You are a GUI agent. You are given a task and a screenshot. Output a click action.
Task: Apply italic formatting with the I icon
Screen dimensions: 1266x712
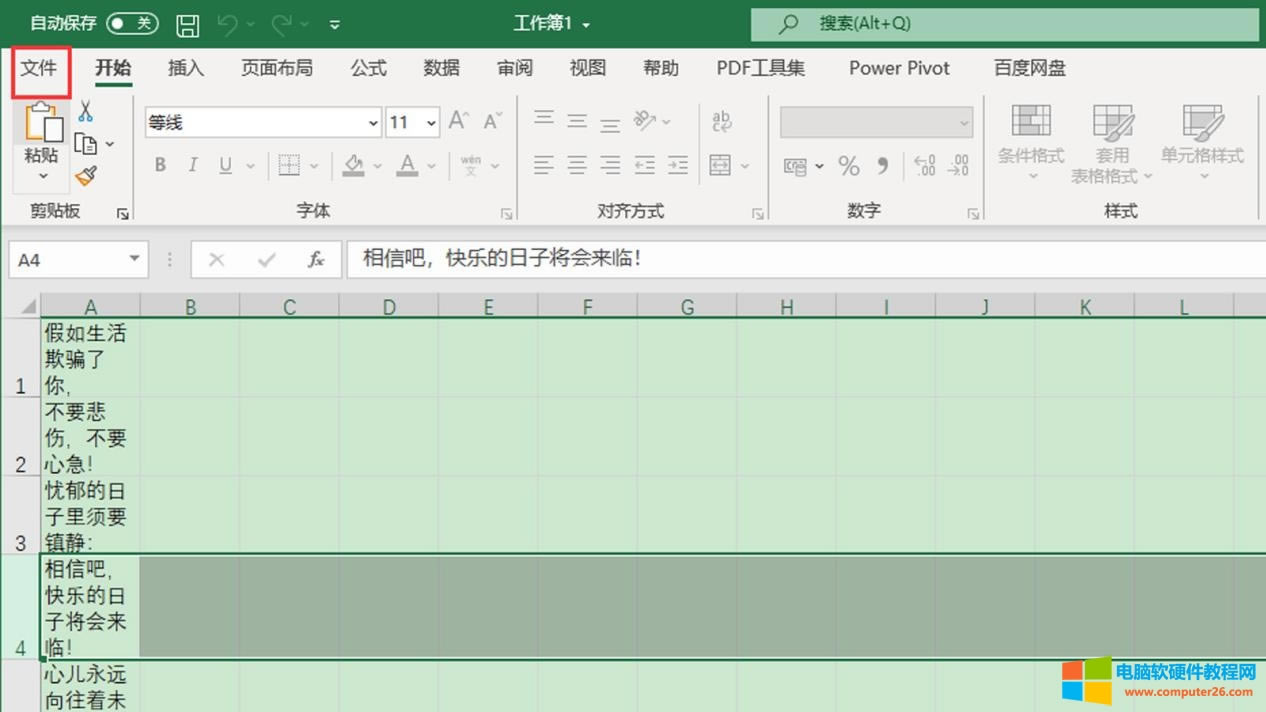click(192, 165)
